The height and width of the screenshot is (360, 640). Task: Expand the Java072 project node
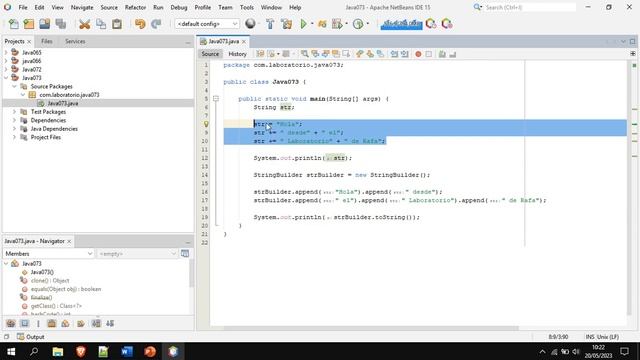coord(6,69)
